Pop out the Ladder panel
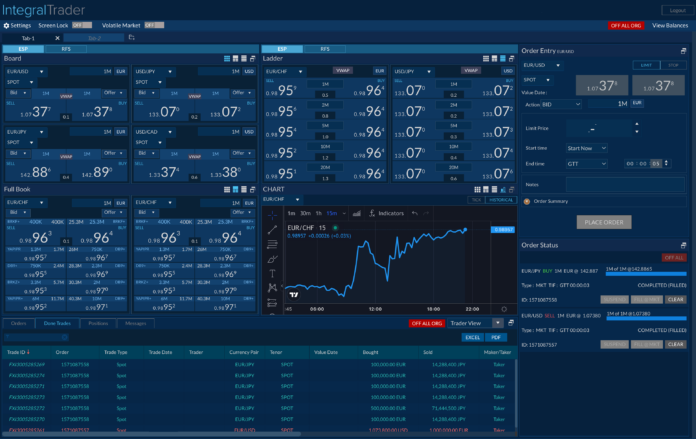 (x=511, y=59)
